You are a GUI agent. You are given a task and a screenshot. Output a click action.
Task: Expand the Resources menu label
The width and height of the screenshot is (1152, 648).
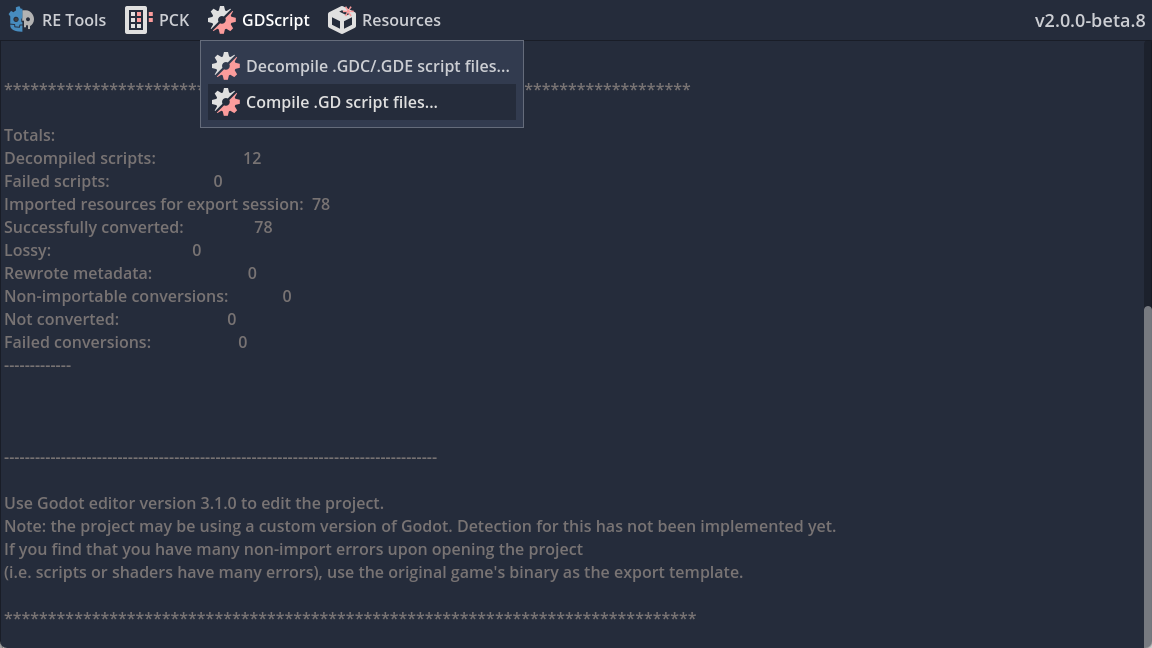click(401, 20)
